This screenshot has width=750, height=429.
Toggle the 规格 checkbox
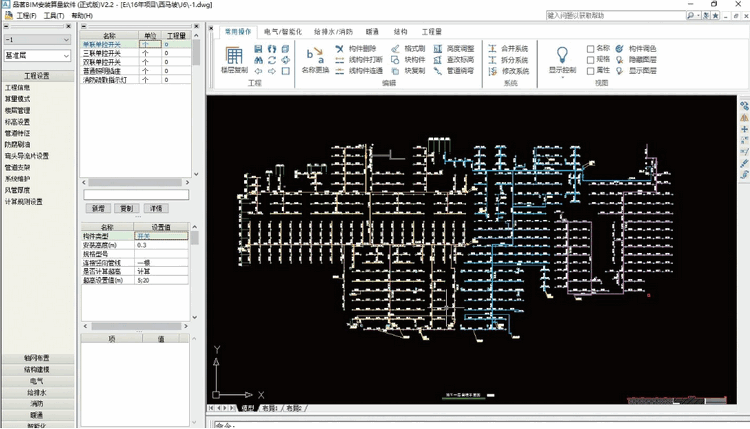(590, 60)
